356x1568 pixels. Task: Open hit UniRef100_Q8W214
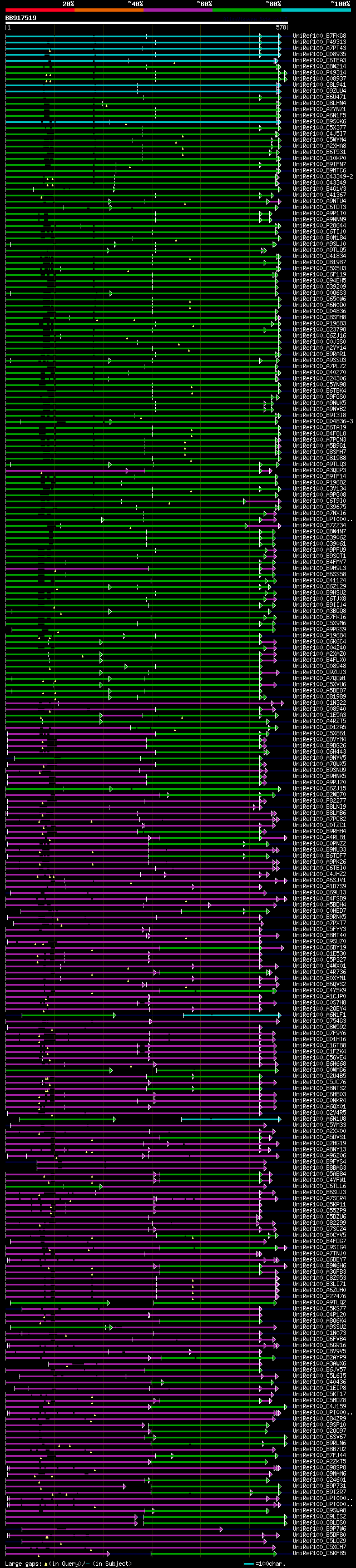(319, 66)
